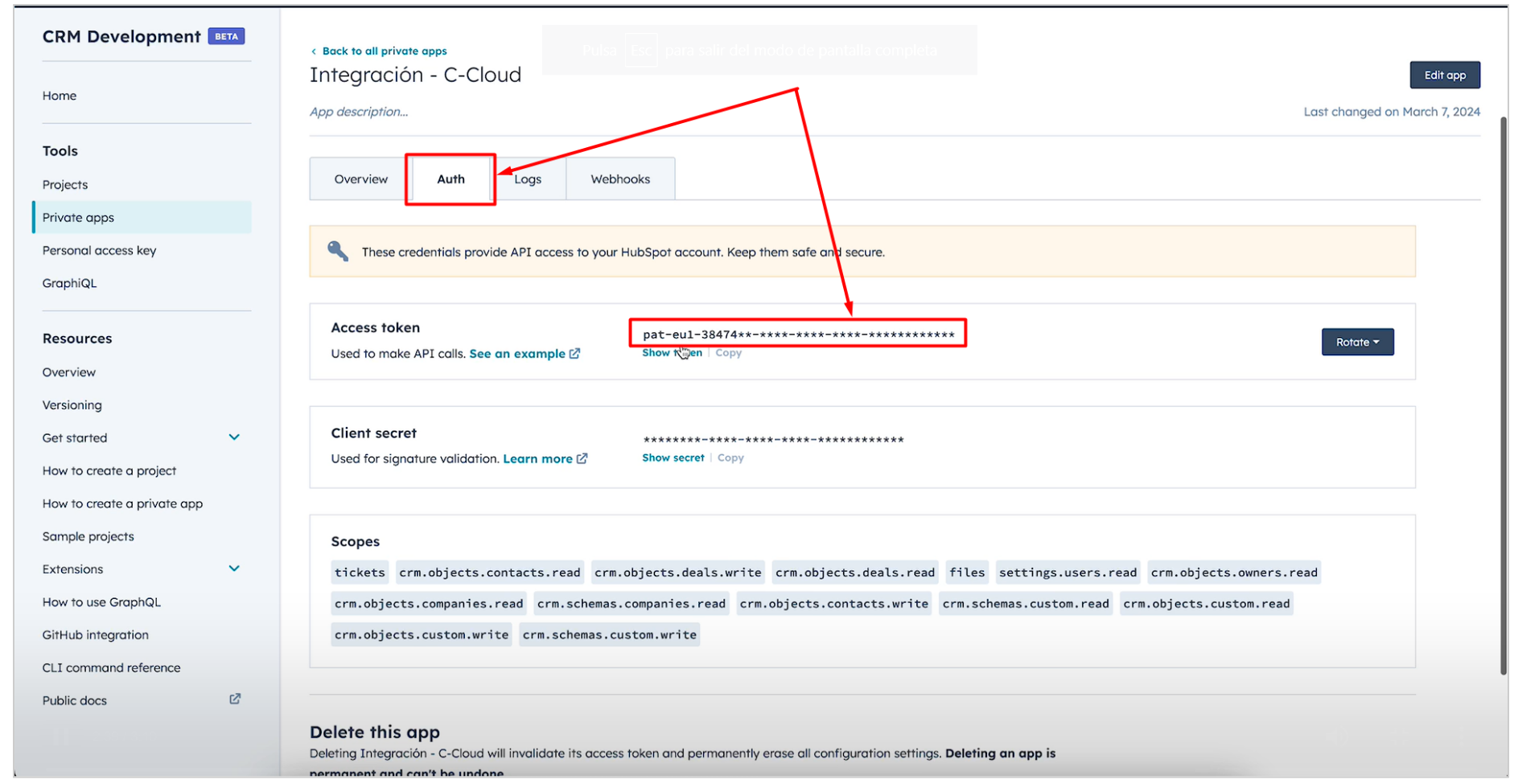Viewport: 1514px width, 784px height.
Task: Click external link icon beside Learn more
Action: (582, 458)
